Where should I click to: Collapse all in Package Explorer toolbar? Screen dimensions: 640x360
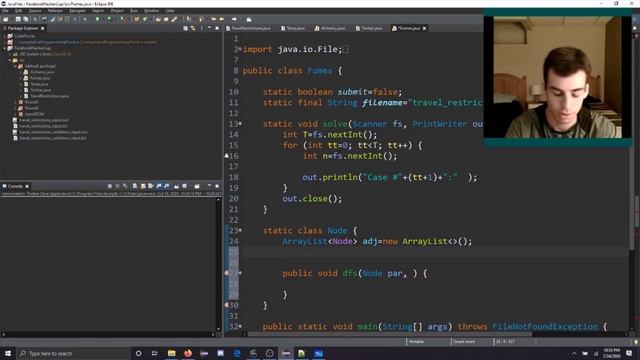click(185, 28)
